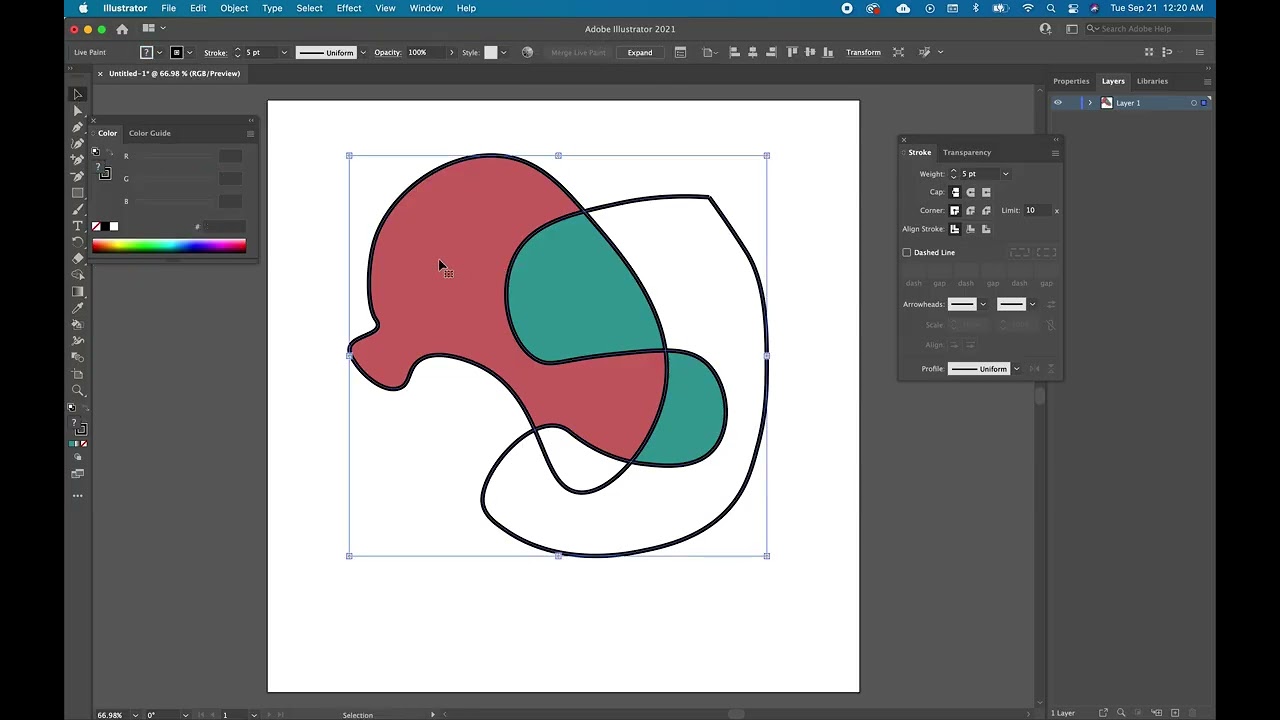The height and width of the screenshot is (720, 1280).
Task: Toggle visibility eye of Layer 1
Action: coord(1058,103)
